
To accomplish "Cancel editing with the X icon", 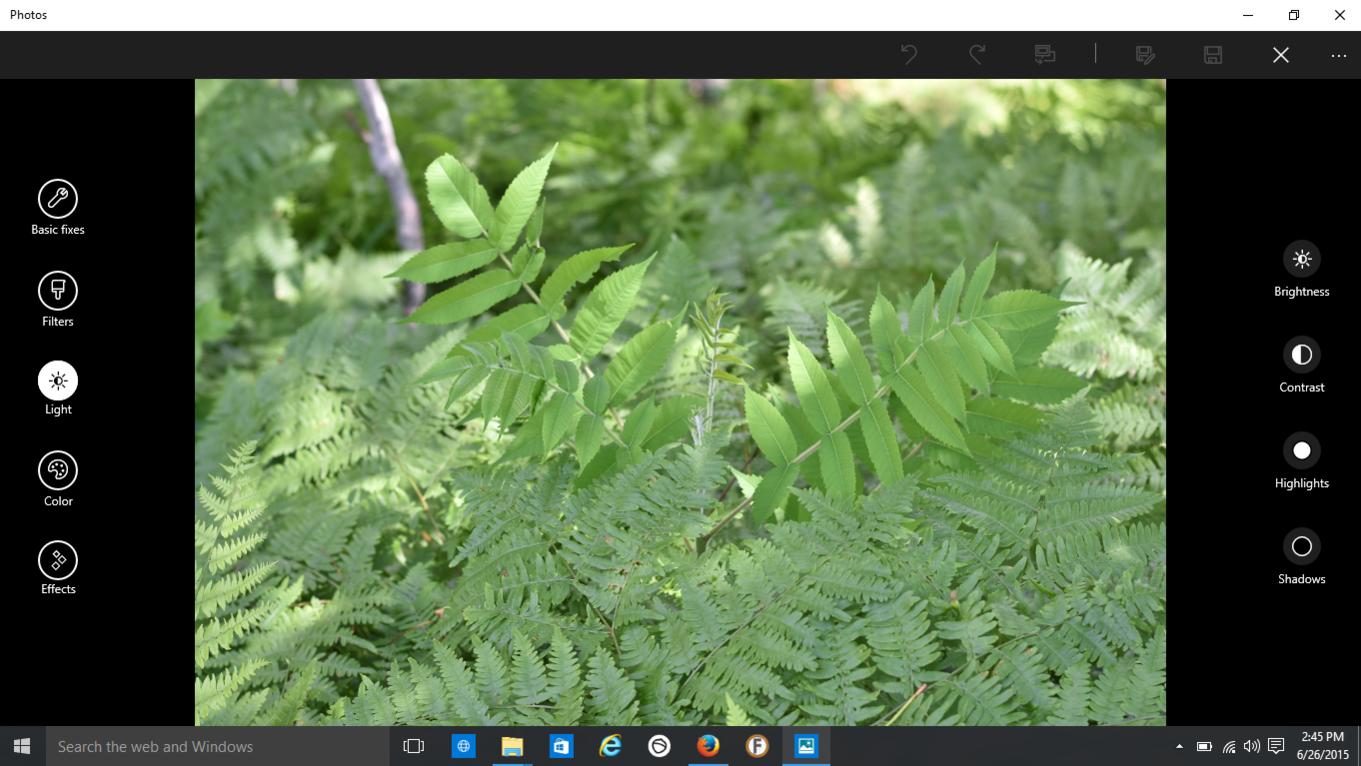I will pyautogui.click(x=1281, y=55).
